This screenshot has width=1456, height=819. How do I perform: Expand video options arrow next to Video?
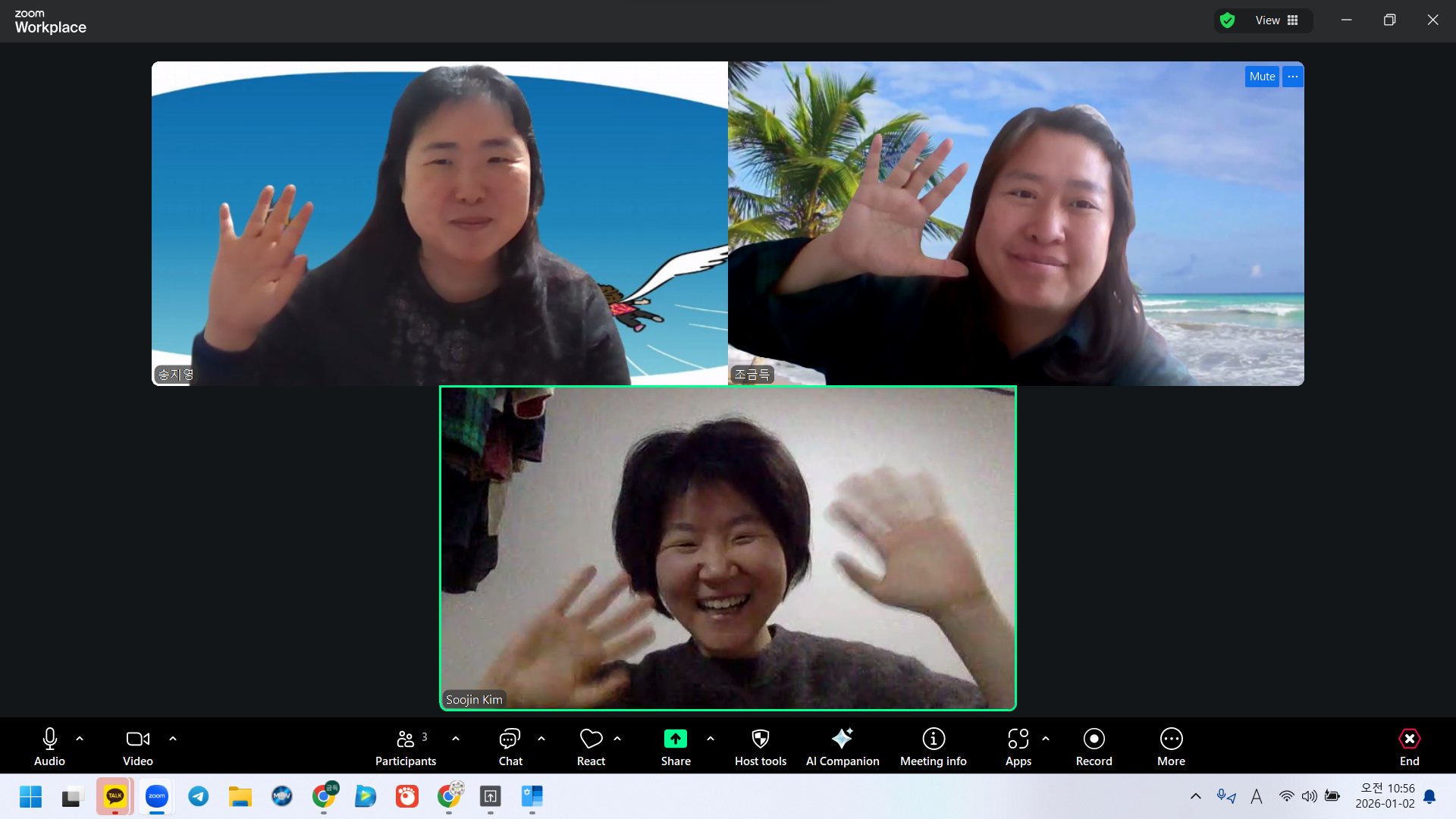click(x=173, y=739)
